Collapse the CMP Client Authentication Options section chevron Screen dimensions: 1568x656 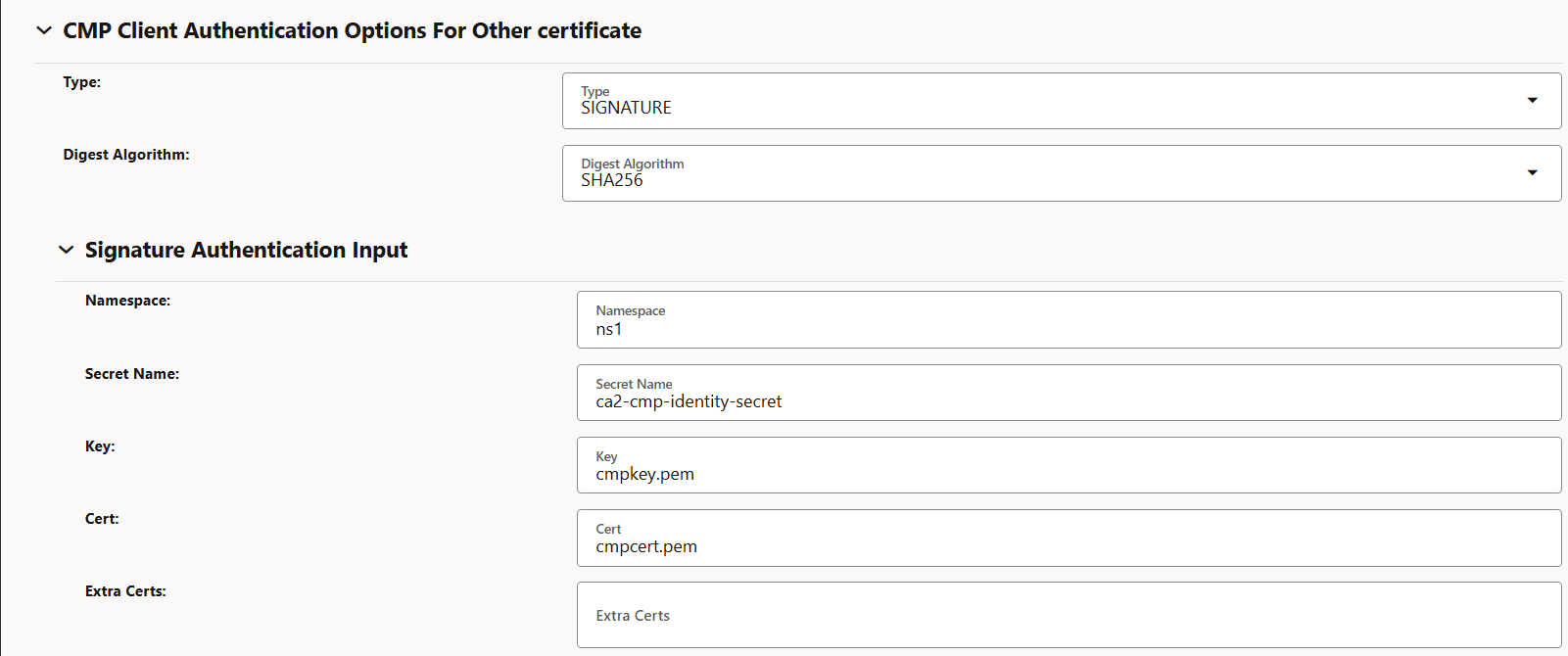point(44,30)
